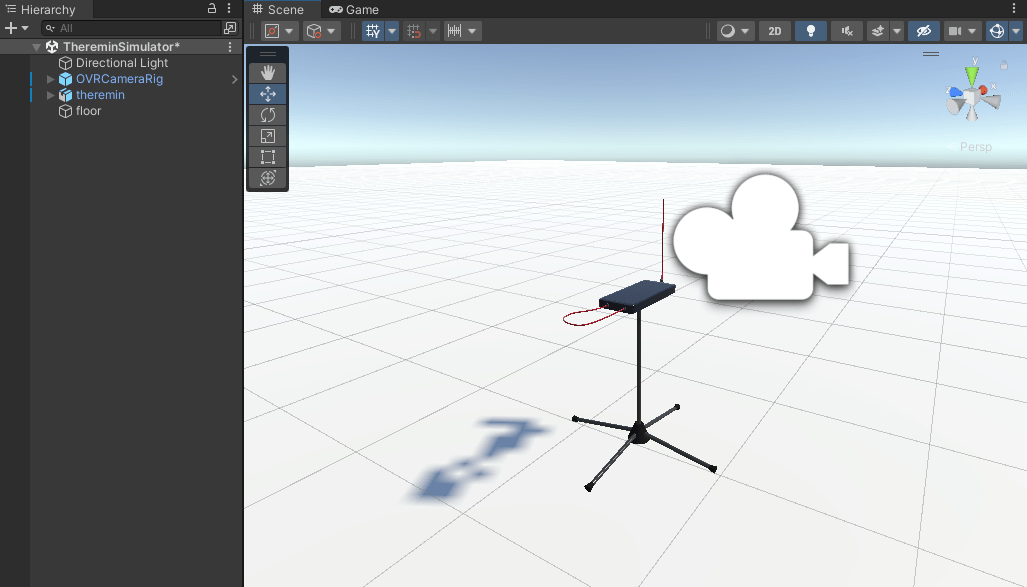
Task: Click red X axis on orientation gizmo
Action: pos(984,90)
